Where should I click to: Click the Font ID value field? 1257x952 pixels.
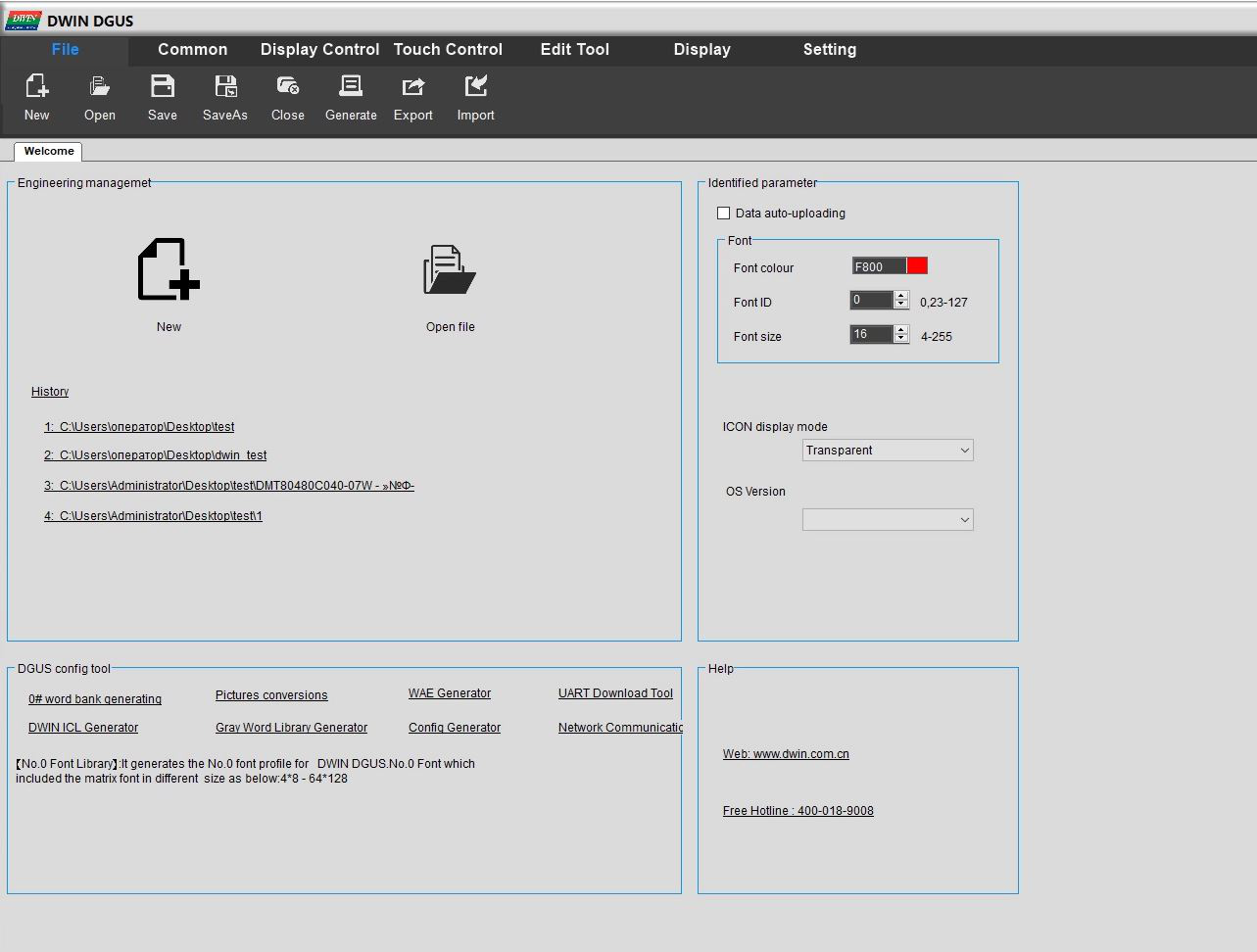click(x=872, y=301)
